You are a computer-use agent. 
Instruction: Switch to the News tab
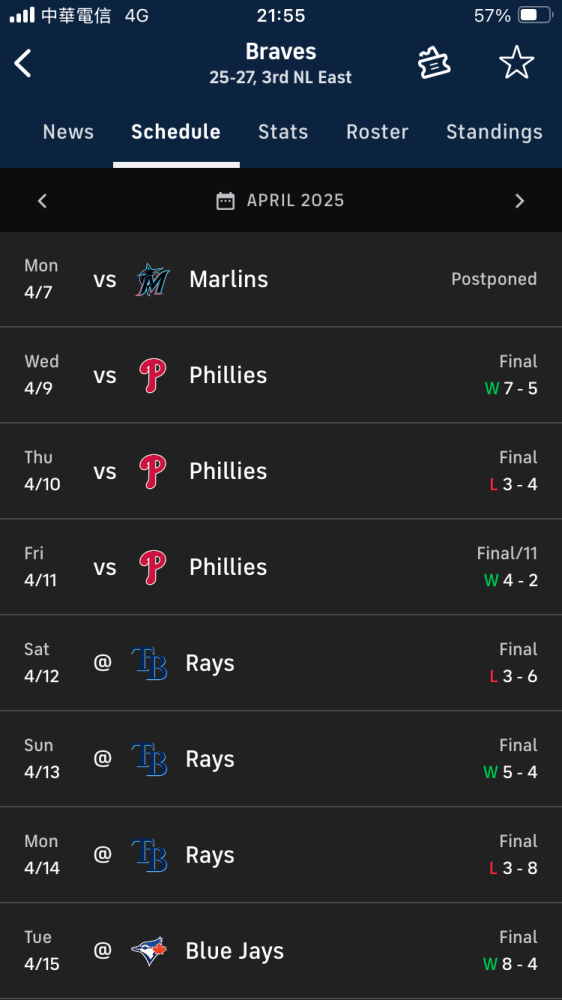click(x=68, y=132)
